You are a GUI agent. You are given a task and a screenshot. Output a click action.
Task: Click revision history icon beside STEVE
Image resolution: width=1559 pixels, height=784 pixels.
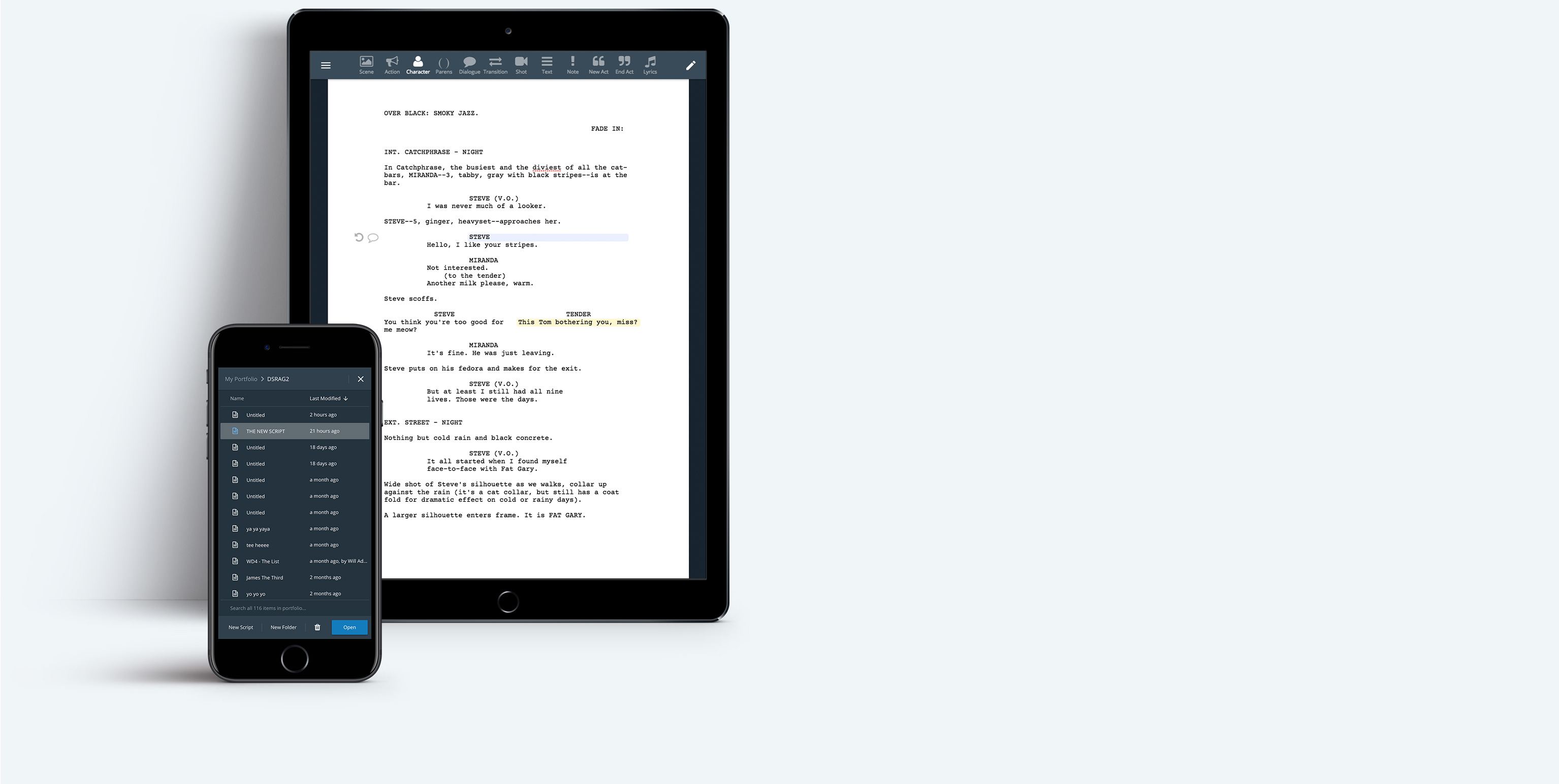click(x=358, y=238)
